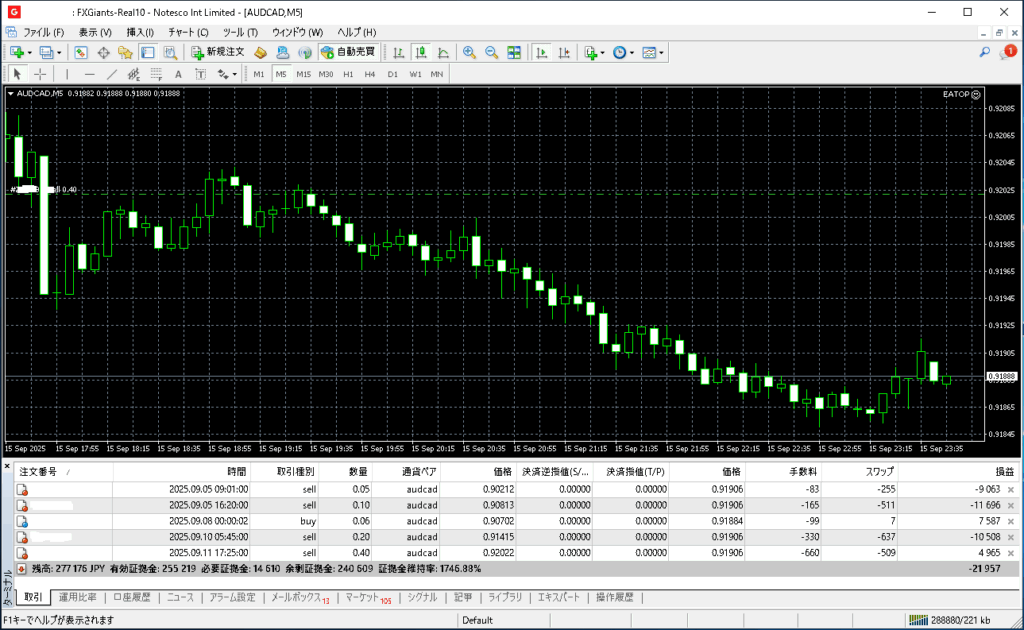
Task: Open the チャート (C) menu
Action: 188,32
